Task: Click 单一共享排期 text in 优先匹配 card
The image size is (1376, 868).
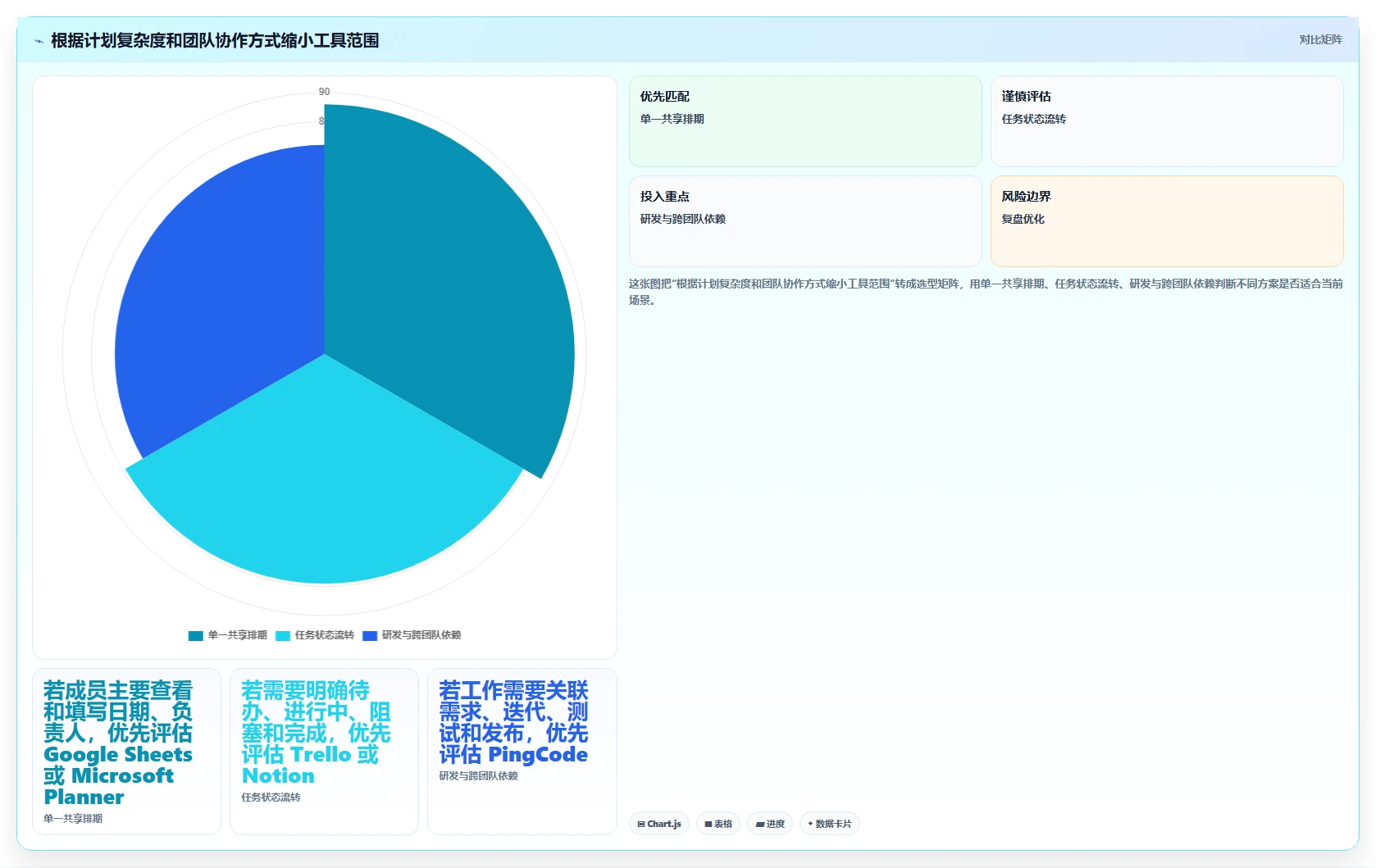Action: pos(672,119)
